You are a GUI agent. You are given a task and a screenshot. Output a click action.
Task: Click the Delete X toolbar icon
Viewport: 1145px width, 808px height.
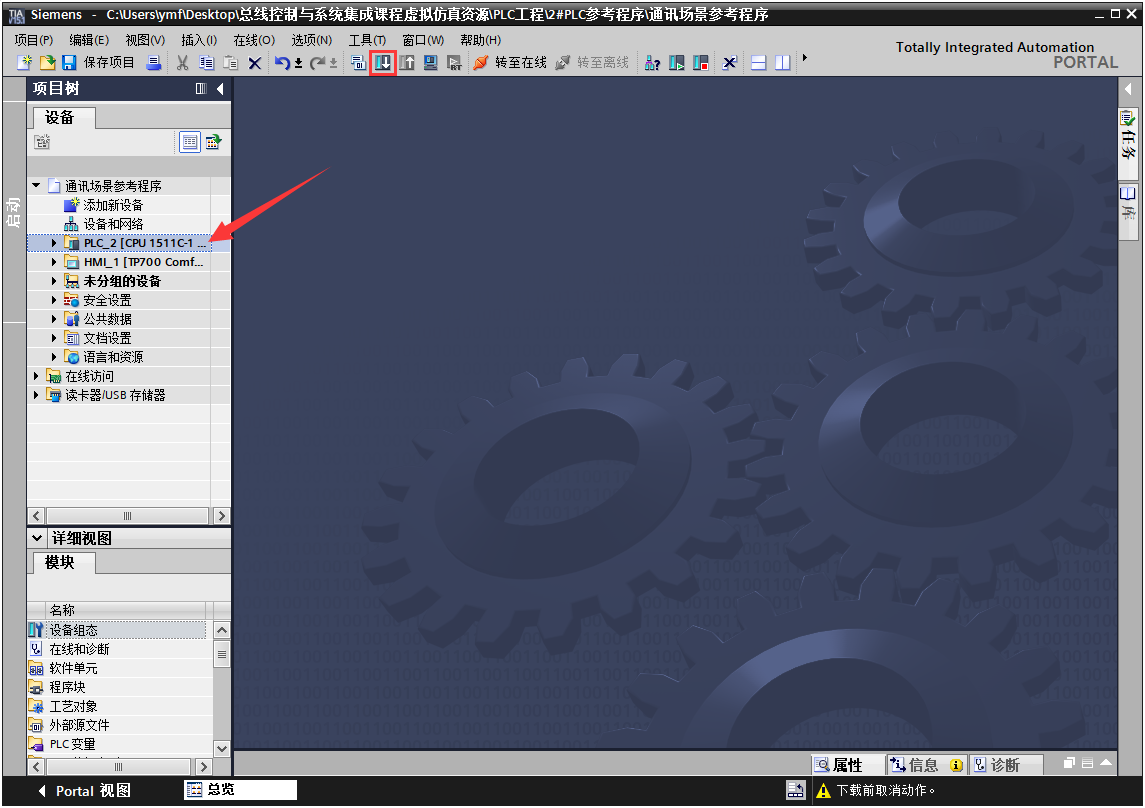pyautogui.click(x=255, y=64)
